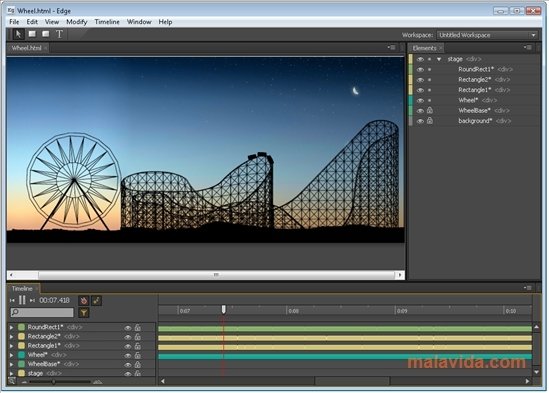Image resolution: width=549 pixels, height=393 pixels.
Task: Select the arrow Selection tool
Action: point(18,34)
